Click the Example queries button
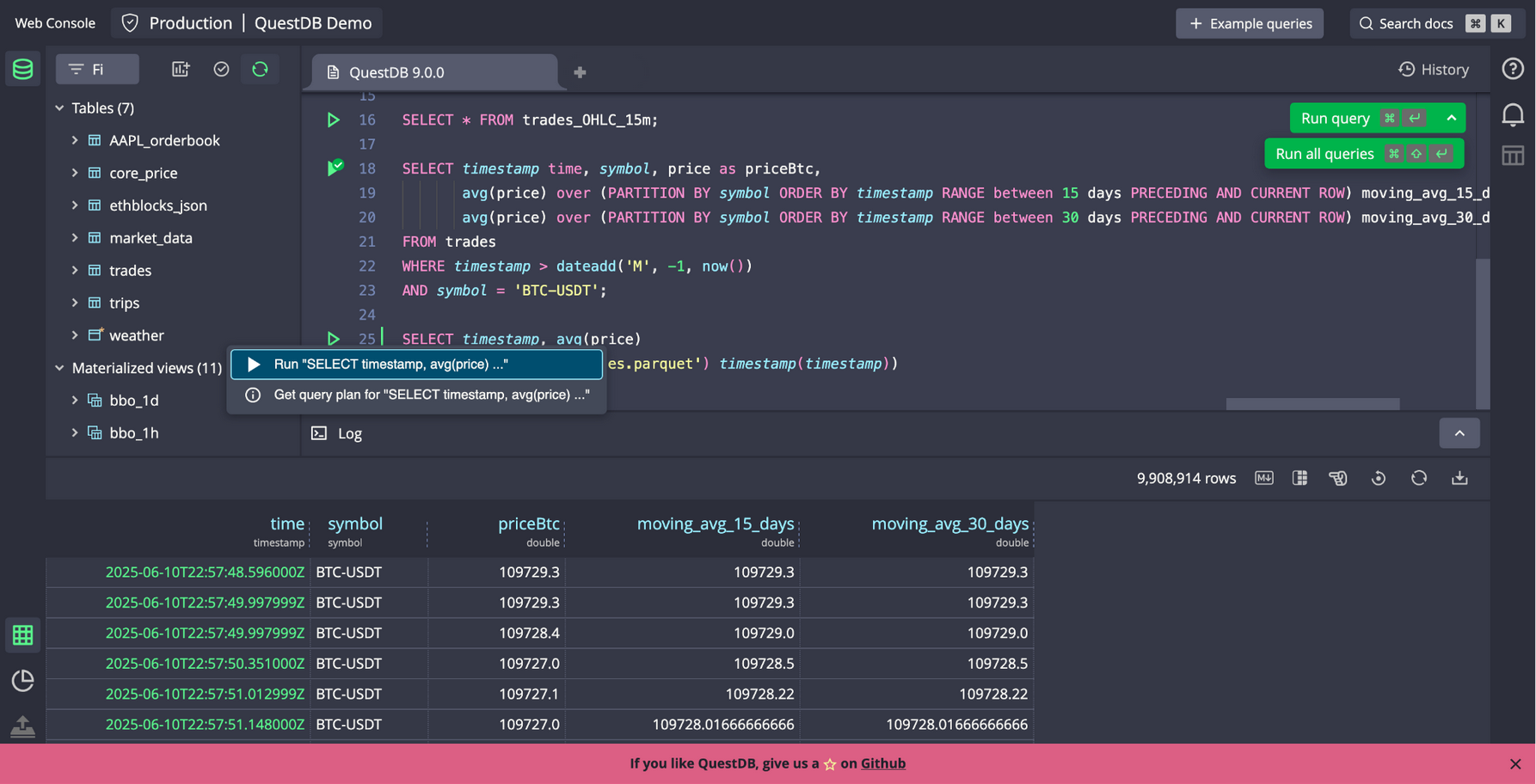This screenshot has height=784, width=1536. 1250,23
